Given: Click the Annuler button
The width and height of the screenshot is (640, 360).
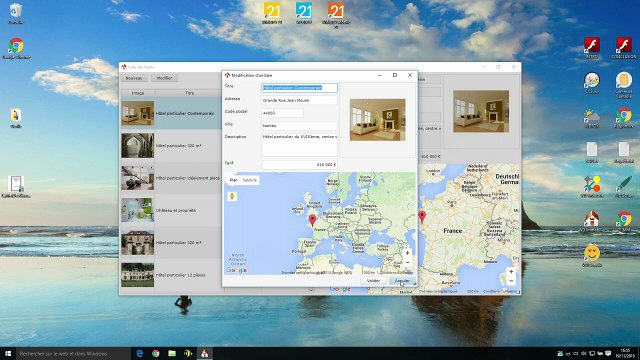Looking at the screenshot, I should [x=402, y=280].
